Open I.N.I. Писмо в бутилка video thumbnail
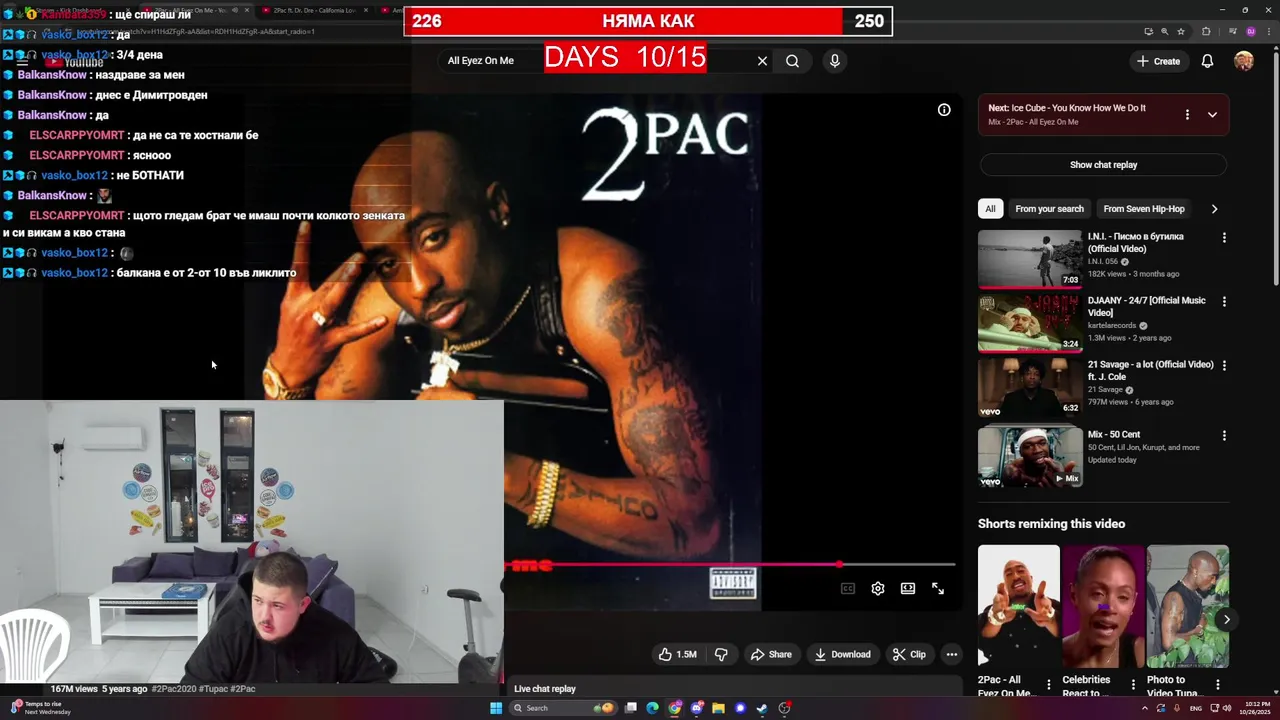Viewport: 1280px width, 720px height. click(1030, 259)
